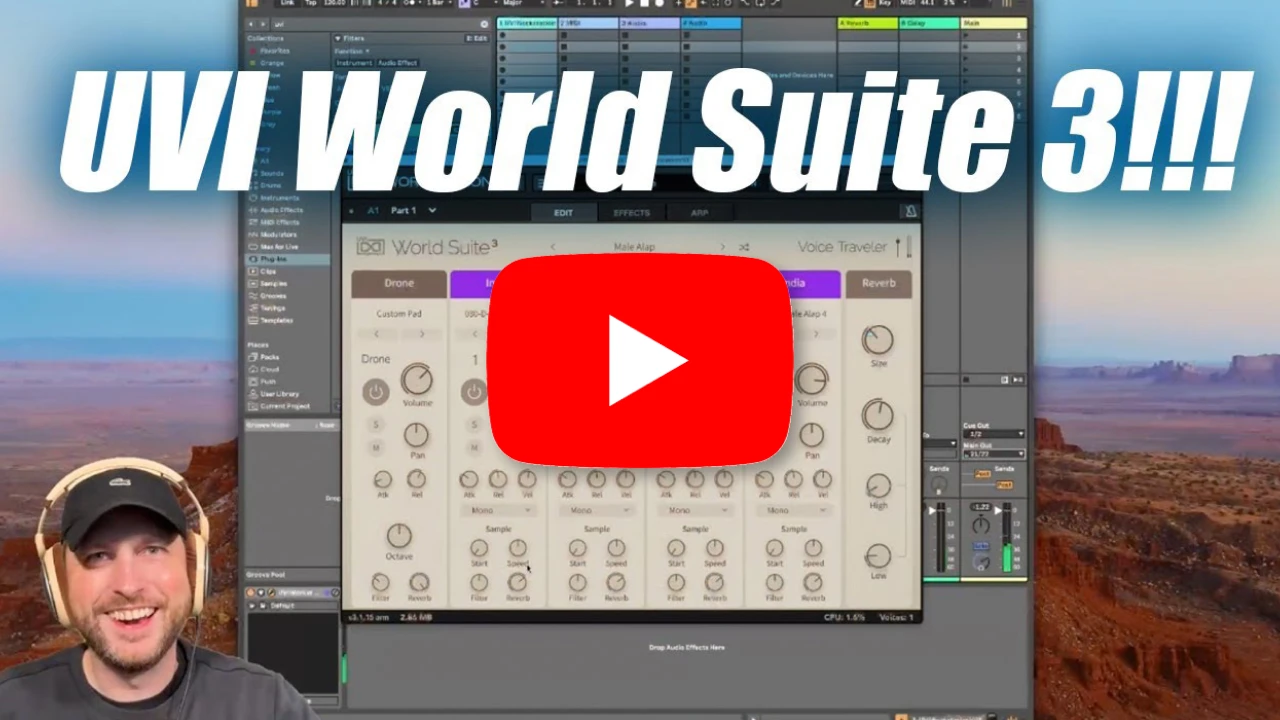Adjust the Reverb Decay knob

(x=878, y=415)
